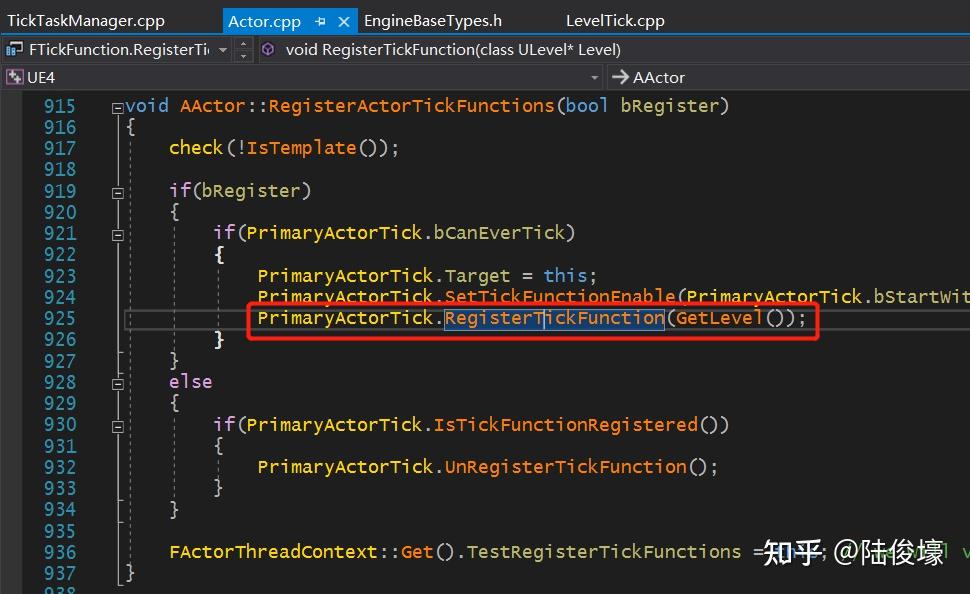This screenshot has width=970, height=594.
Task: Close the Actor.cpp tab with its X icon
Action: coord(342,19)
